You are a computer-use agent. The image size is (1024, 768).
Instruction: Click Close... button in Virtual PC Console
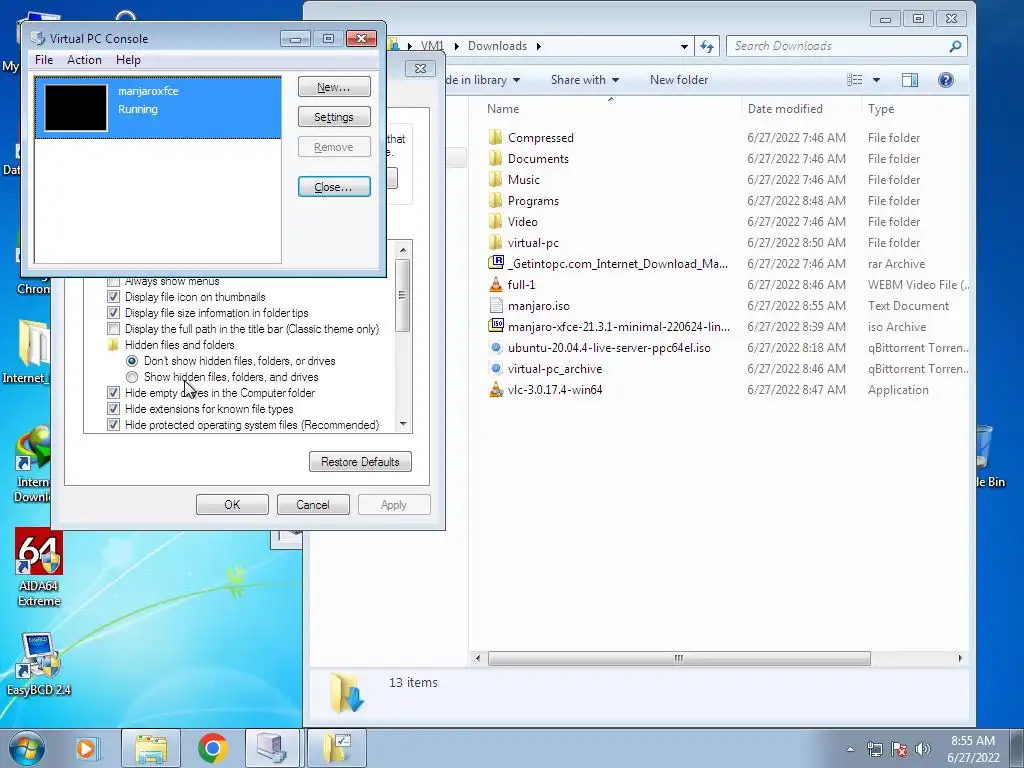coord(334,187)
